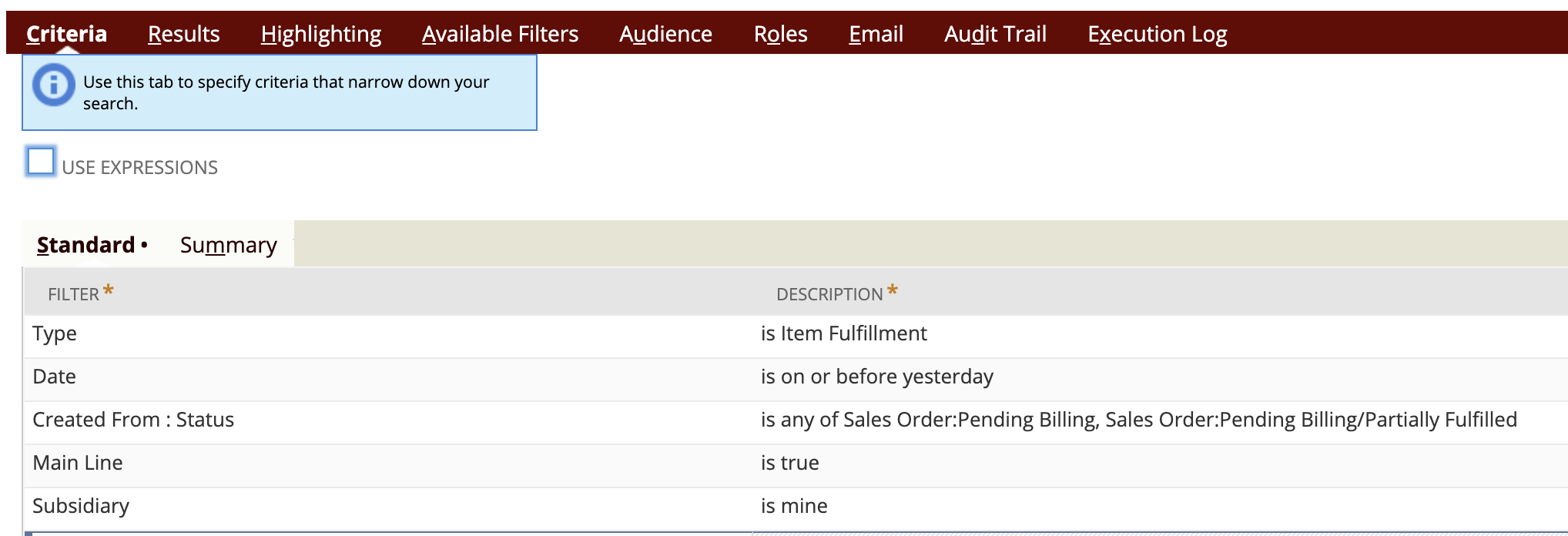Switch to the Summary subtab
This screenshot has width=1568, height=536.
tap(228, 245)
